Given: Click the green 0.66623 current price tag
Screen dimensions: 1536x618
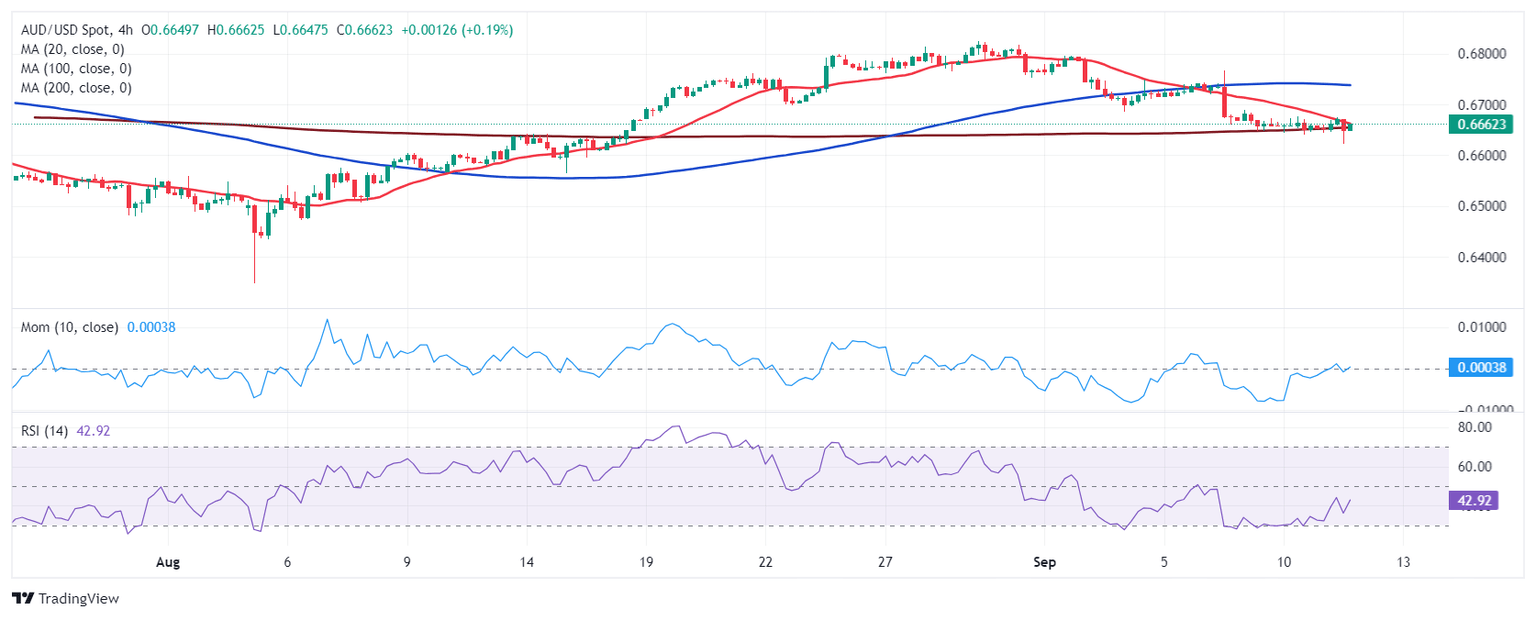Looking at the screenshot, I should pos(1484,124).
